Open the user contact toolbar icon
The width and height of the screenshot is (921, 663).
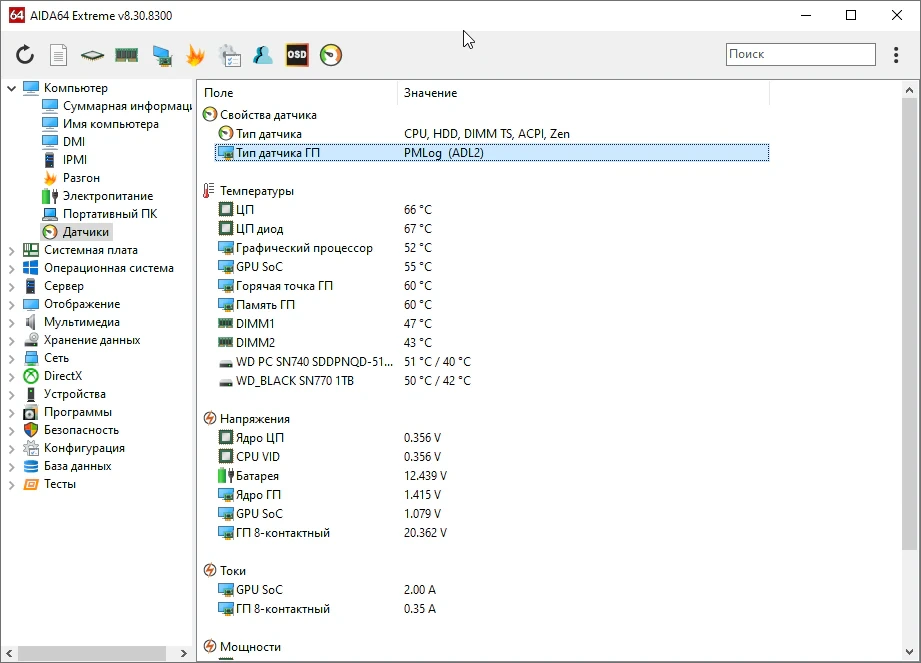(x=263, y=55)
